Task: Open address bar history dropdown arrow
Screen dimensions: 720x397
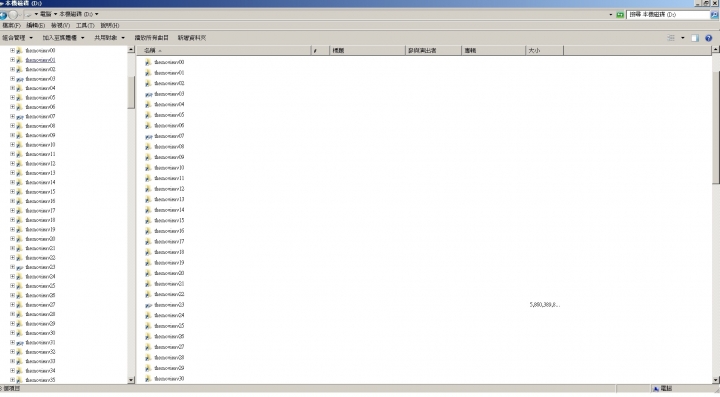Action: 611,15
